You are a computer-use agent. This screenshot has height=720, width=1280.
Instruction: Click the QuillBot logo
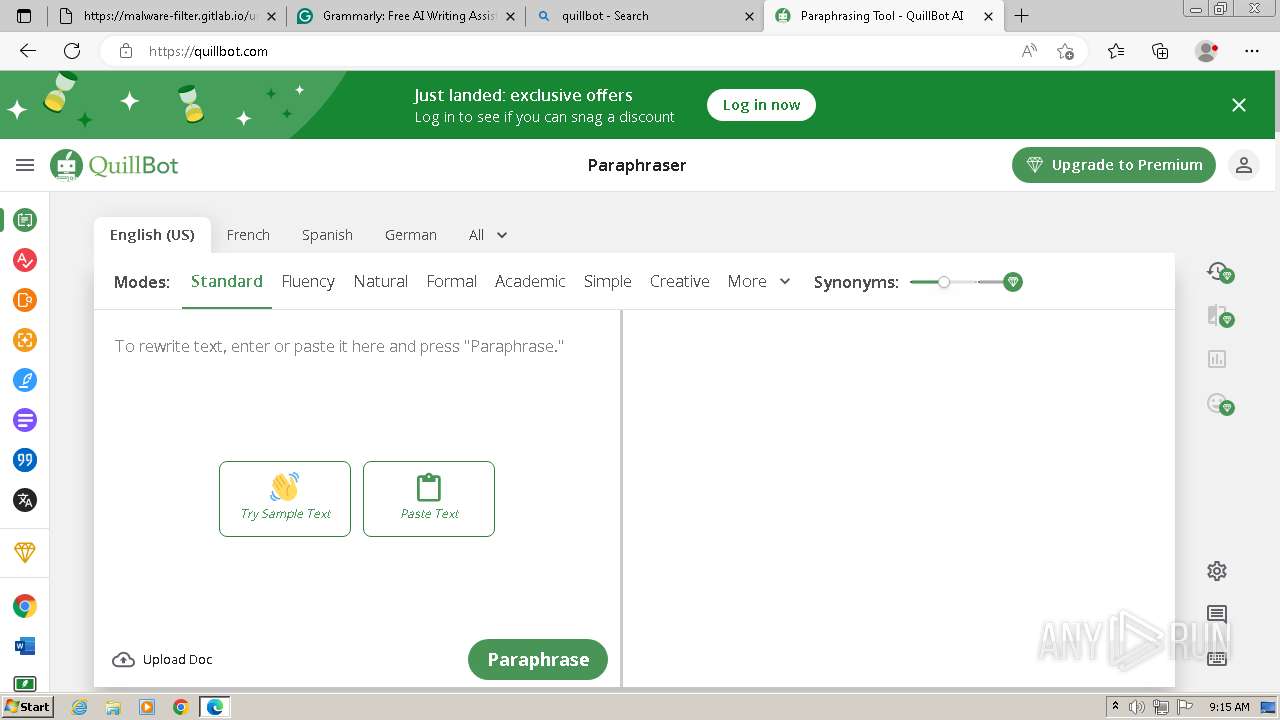pos(114,165)
